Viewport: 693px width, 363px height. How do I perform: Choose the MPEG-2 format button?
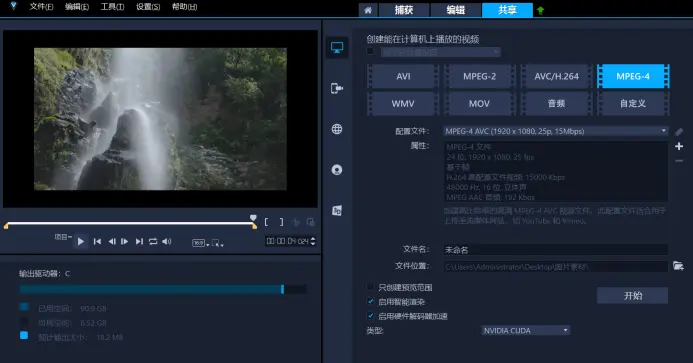(480, 76)
